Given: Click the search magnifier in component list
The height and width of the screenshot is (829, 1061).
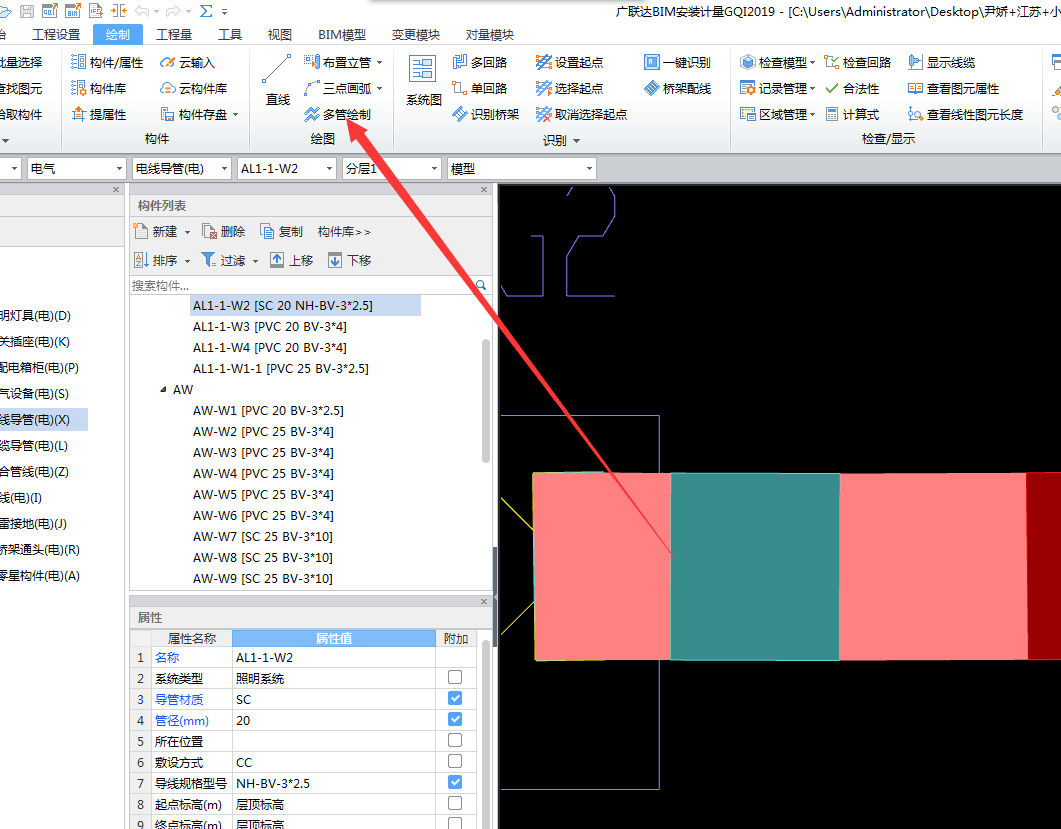Looking at the screenshot, I should coord(481,285).
